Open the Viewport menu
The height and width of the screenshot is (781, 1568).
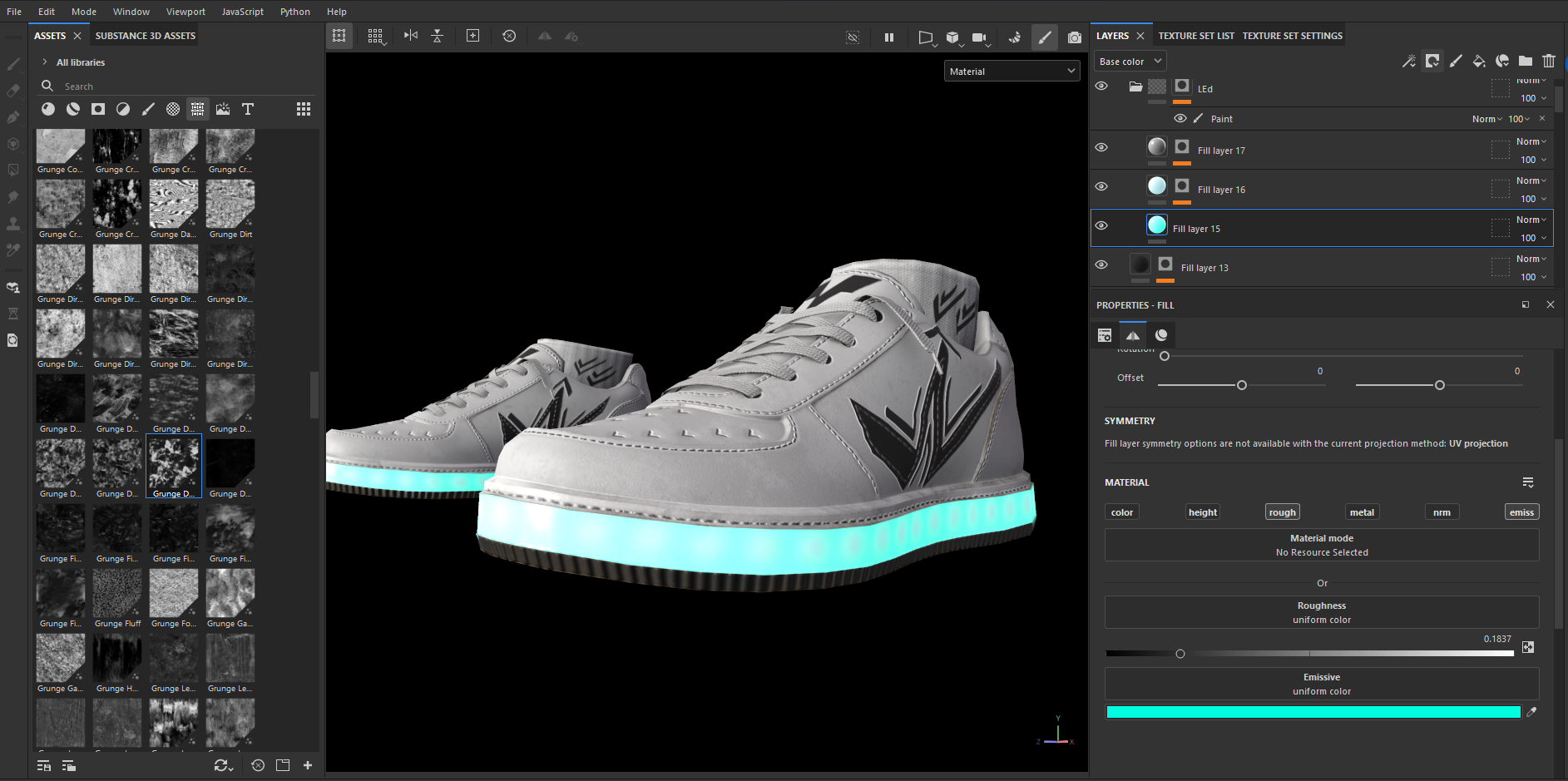pyautogui.click(x=185, y=12)
